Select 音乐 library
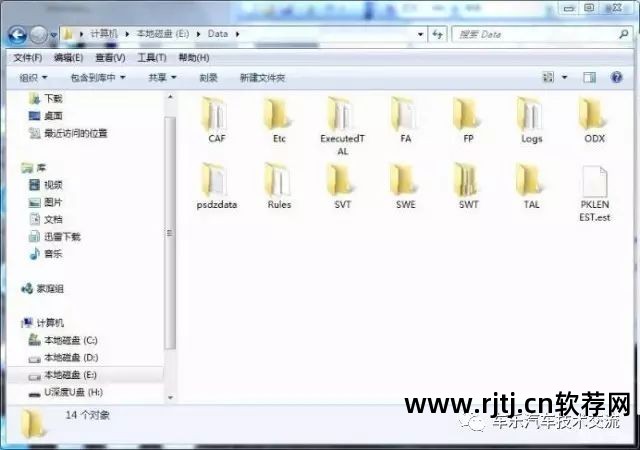 pos(46,254)
